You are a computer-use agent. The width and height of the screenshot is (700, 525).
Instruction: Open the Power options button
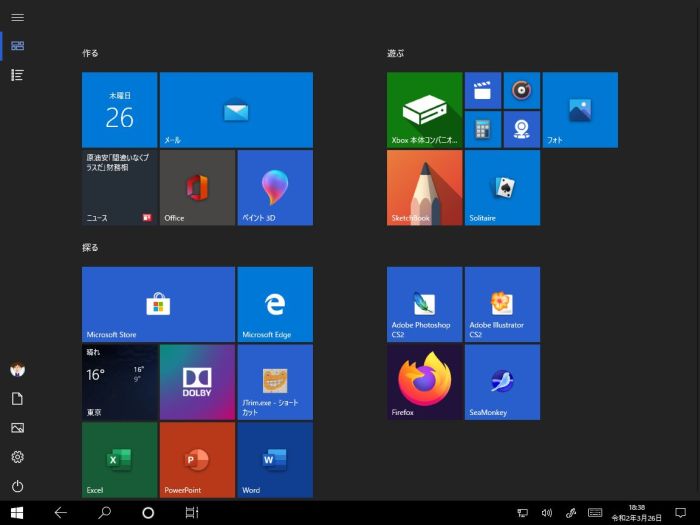pyautogui.click(x=17, y=486)
